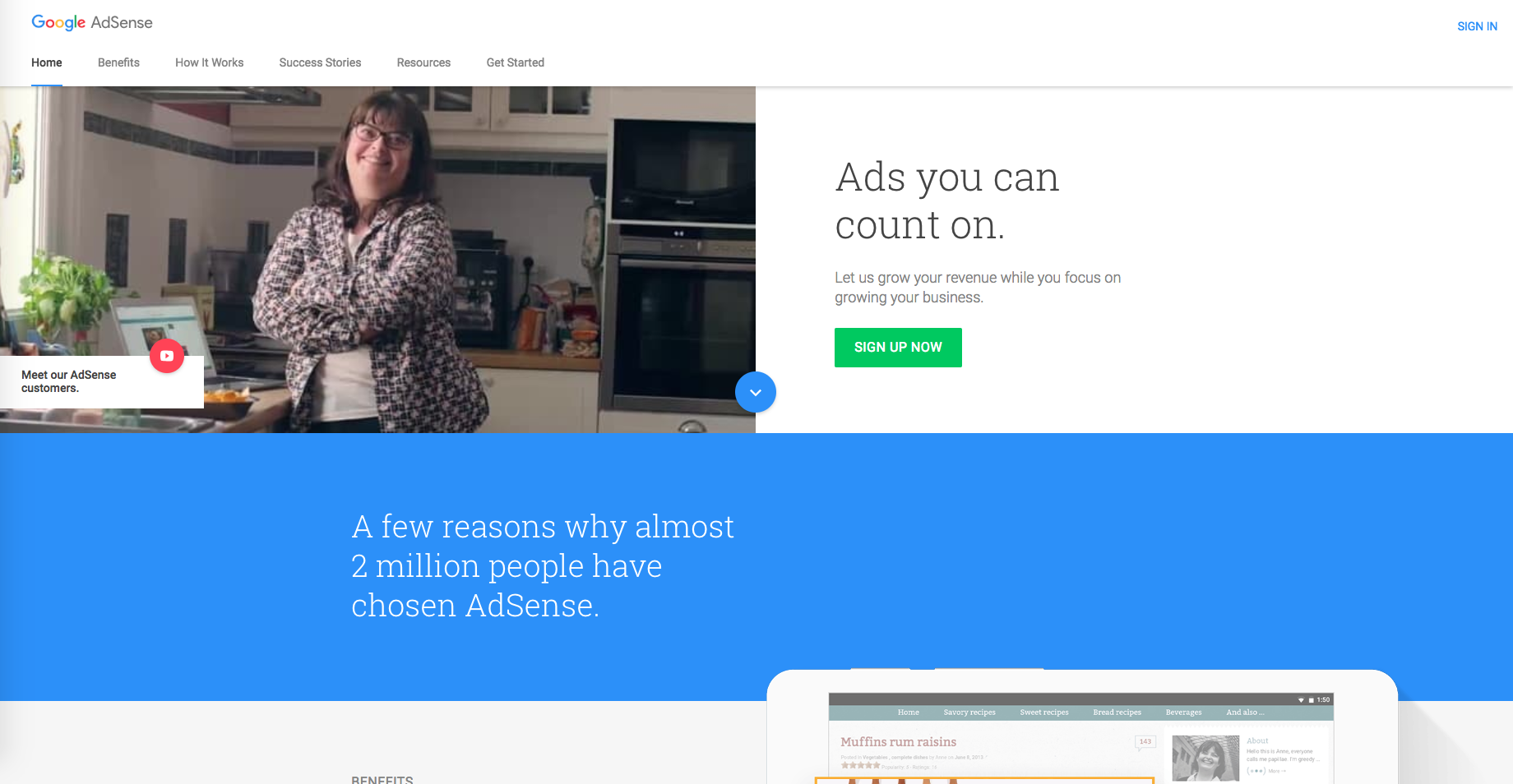Viewport: 1513px width, 784px height.
Task: Click the blue scroll-down chevron circle
Action: pyautogui.click(x=756, y=392)
